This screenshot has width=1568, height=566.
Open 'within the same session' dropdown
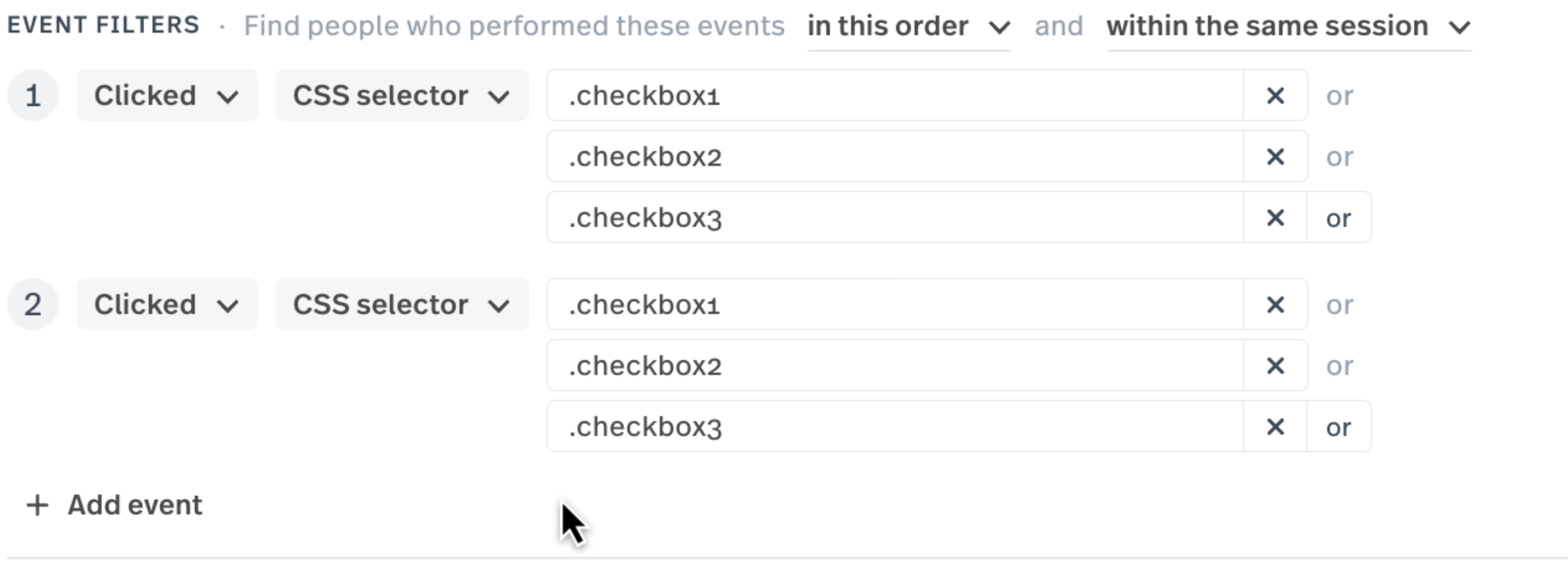(1288, 27)
